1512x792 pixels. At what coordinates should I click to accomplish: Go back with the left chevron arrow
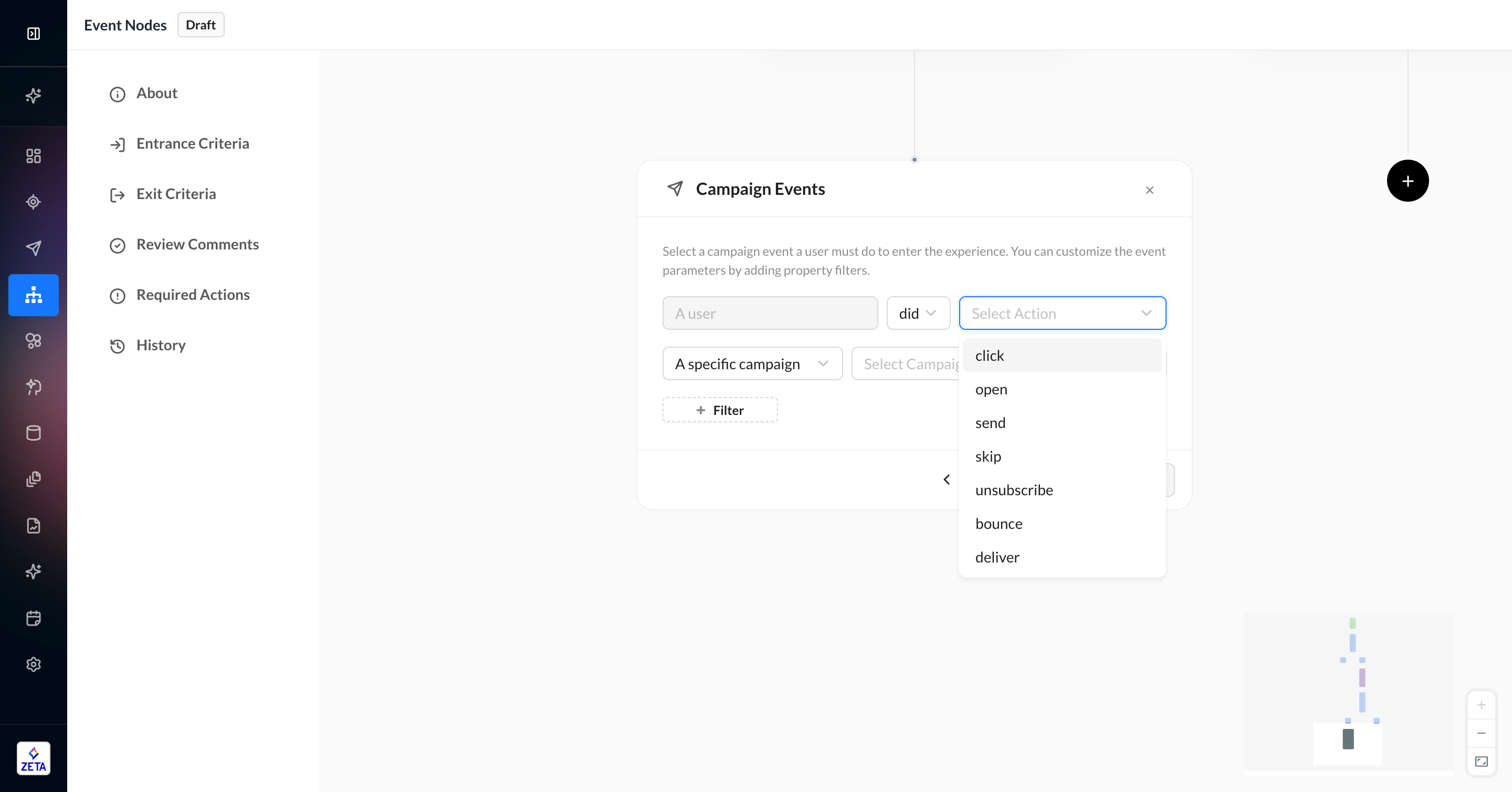click(946, 480)
